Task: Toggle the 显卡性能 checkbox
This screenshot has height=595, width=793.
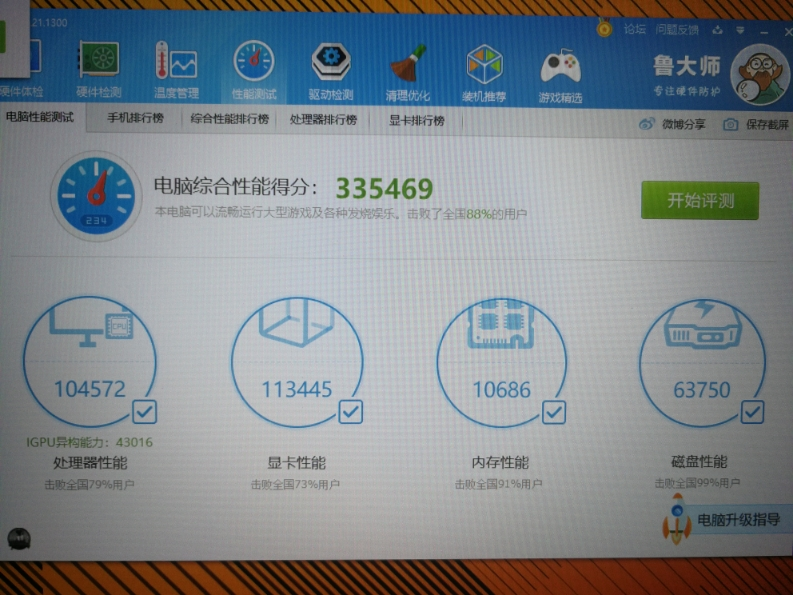Action: click(x=350, y=412)
